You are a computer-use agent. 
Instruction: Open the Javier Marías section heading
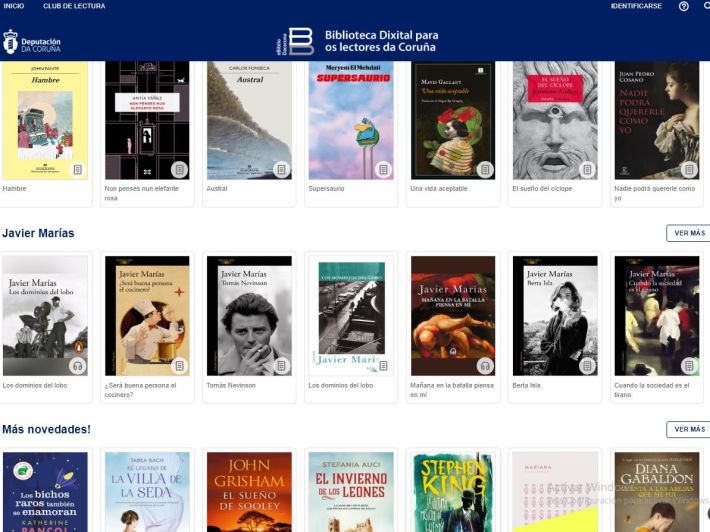click(38, 233)
